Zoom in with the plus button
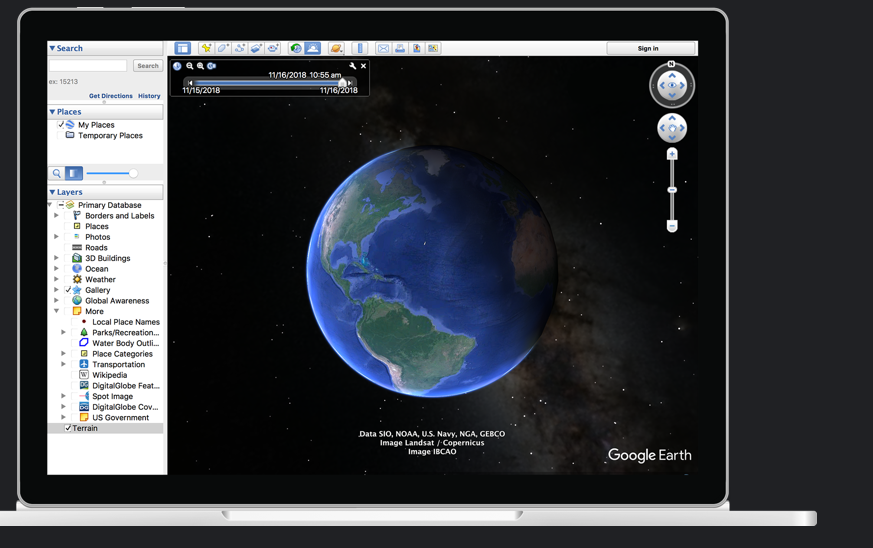This screenshot has width=873, height=548. 672,154
